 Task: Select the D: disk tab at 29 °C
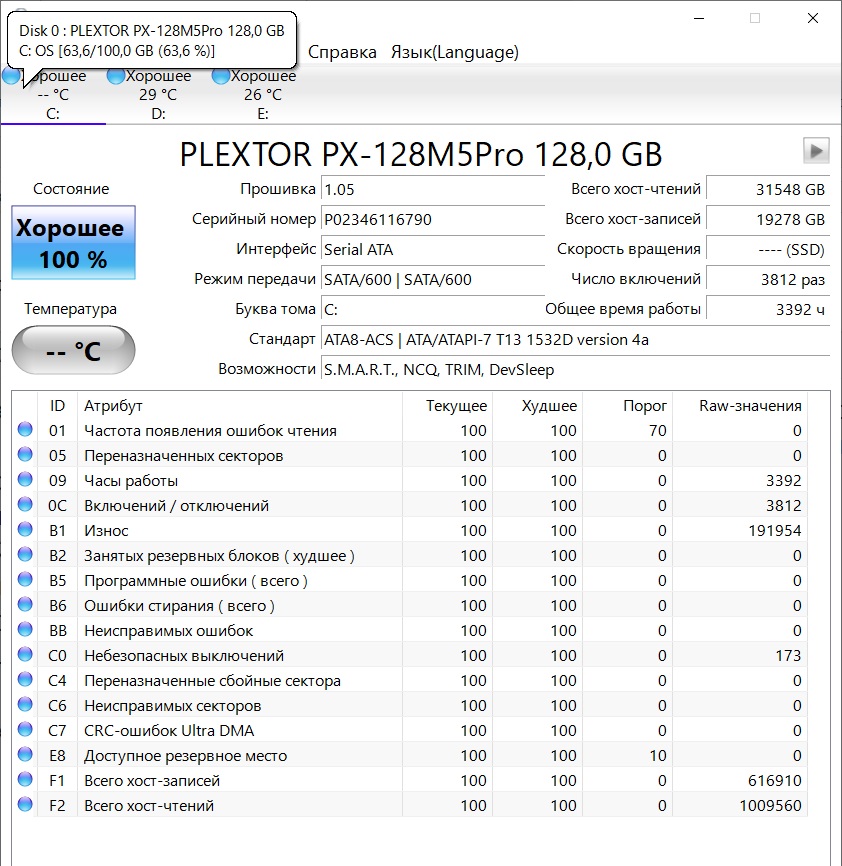tap(158, 94)
